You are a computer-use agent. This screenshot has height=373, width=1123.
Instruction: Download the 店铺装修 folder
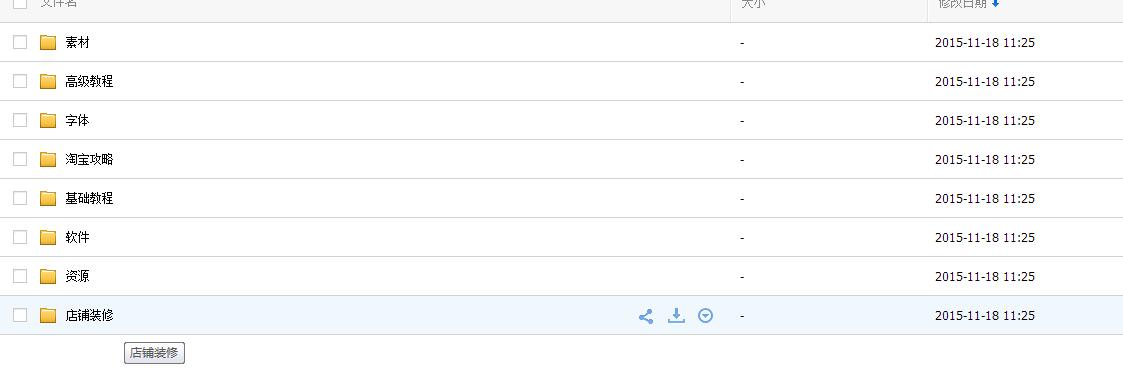pos(676,315)
